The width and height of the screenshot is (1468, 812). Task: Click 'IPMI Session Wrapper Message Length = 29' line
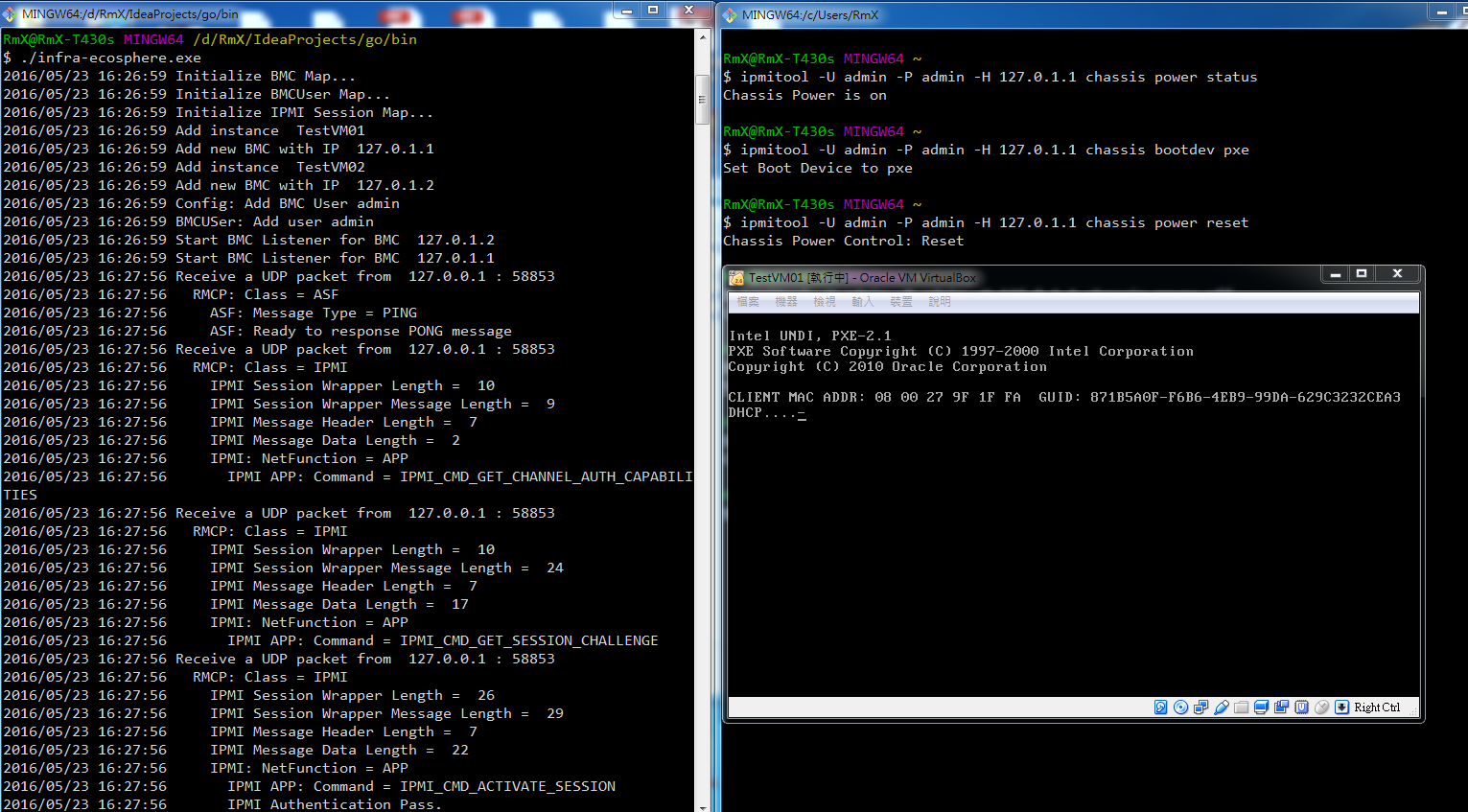point(283,713)
